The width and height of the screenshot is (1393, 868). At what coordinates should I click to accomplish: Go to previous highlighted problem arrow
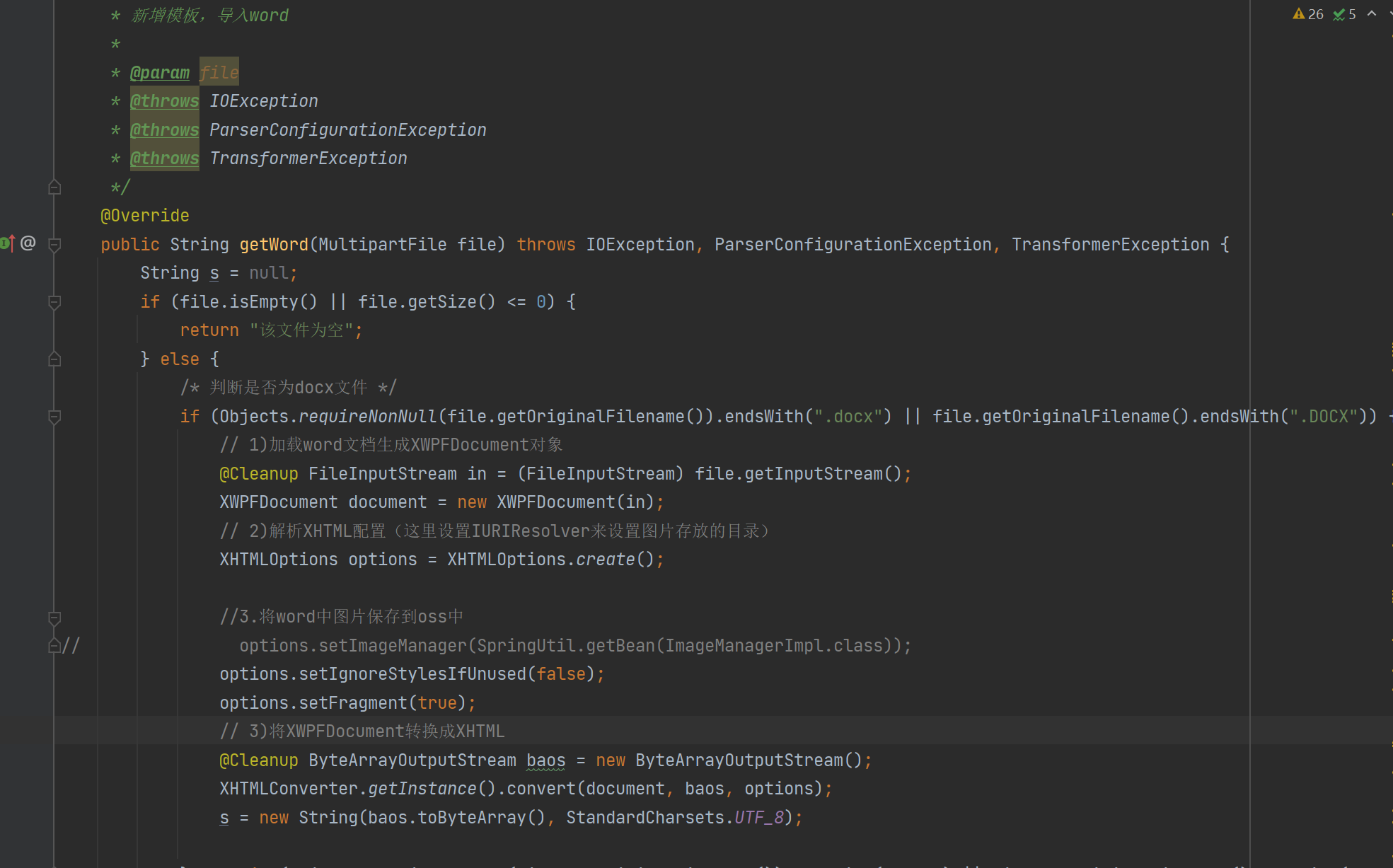tap(1372, 14)
